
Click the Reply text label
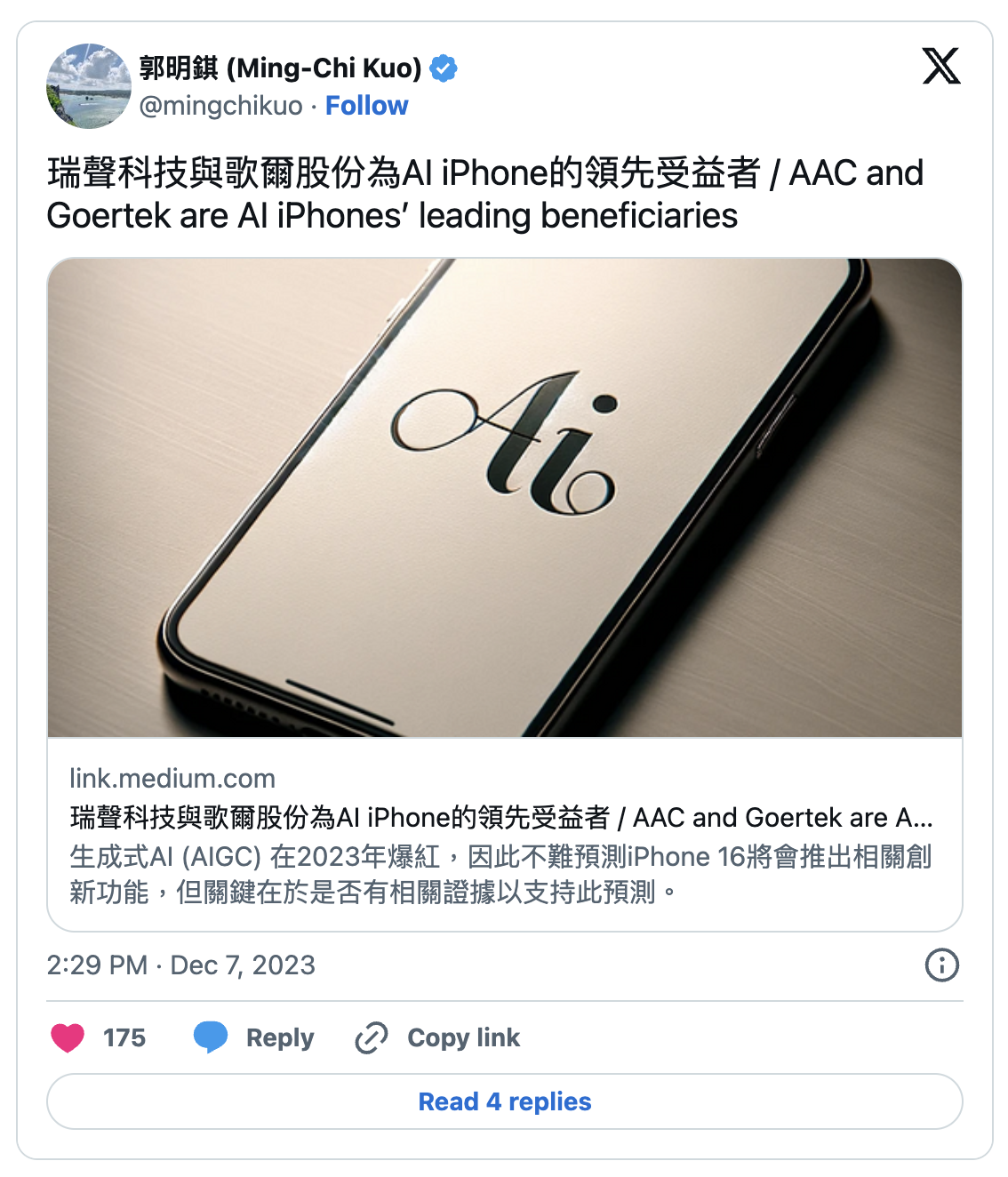[280, 1037]
